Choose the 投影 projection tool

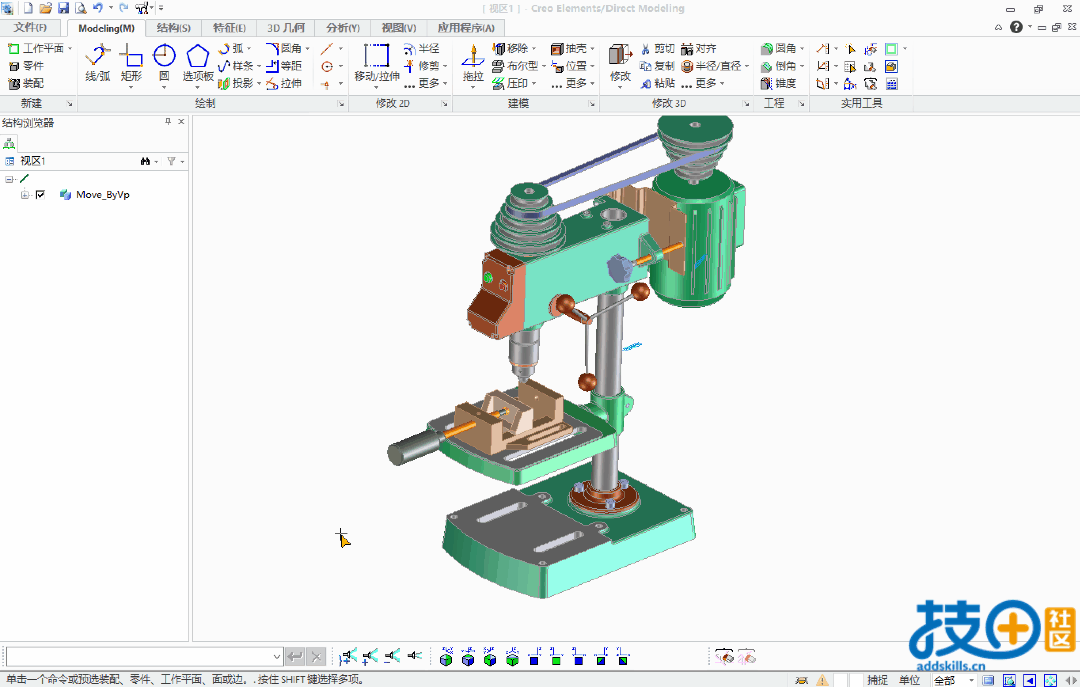pyautogui.click(x=236, y=83)
